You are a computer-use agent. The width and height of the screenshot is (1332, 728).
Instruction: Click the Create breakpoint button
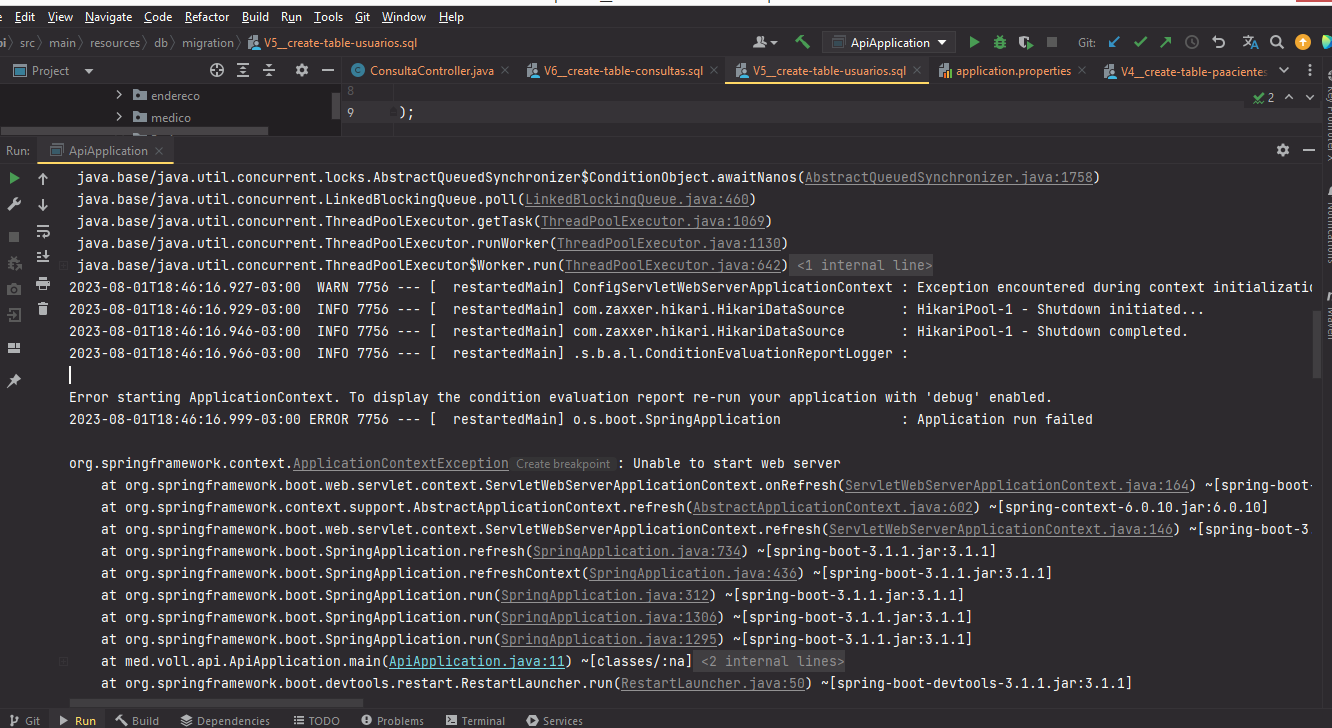563,463
